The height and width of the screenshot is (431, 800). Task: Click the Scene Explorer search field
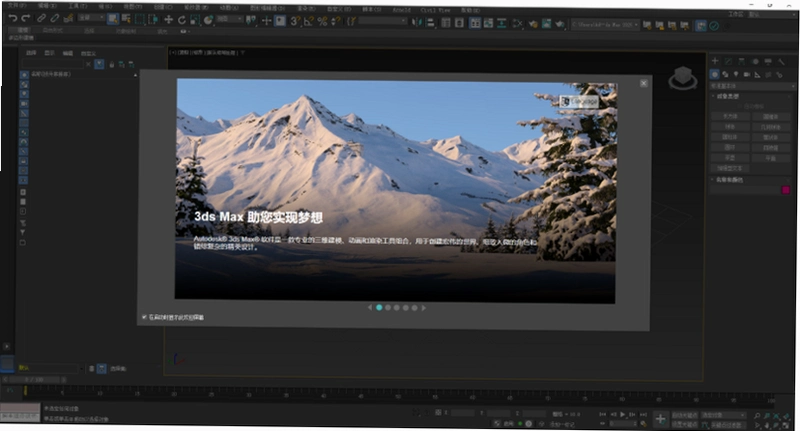tap(52, 64)
